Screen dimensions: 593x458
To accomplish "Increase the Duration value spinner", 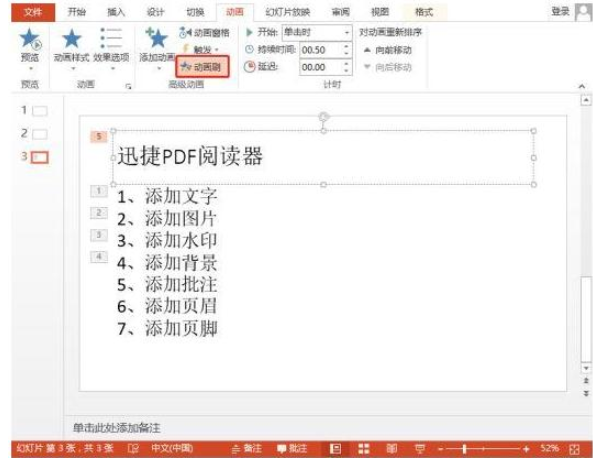I will tap(346, 47).
